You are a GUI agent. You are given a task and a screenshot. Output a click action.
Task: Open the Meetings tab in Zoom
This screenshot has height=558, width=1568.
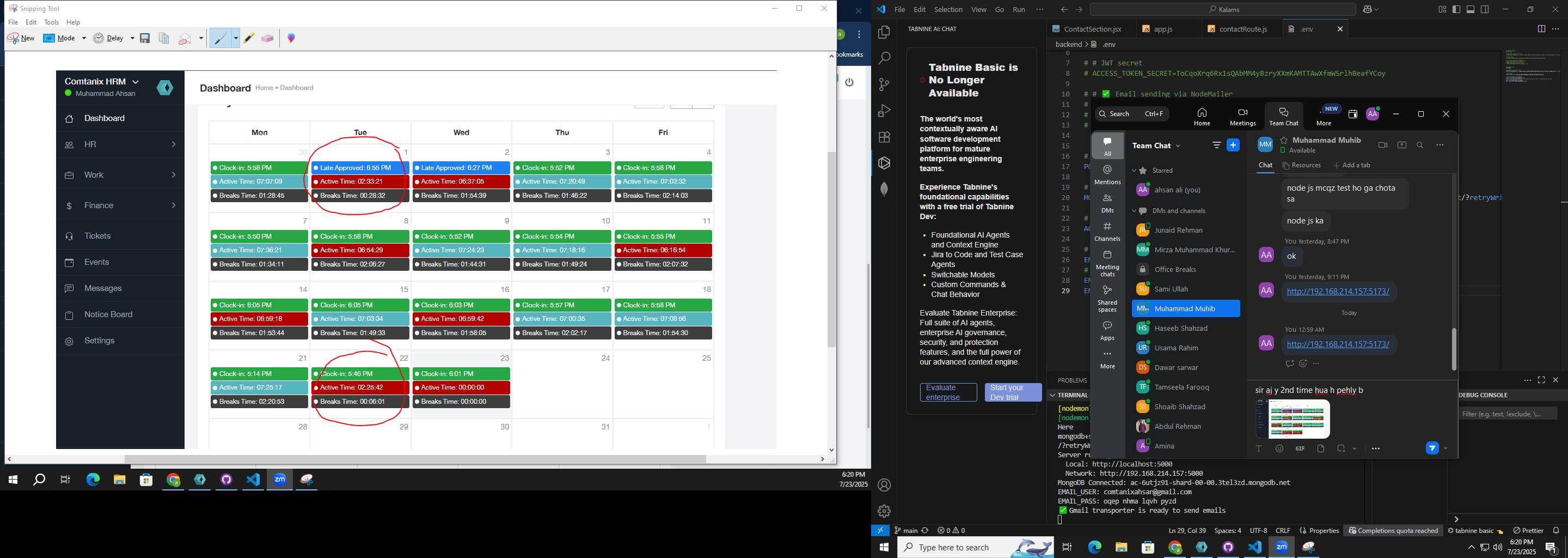1242,117
